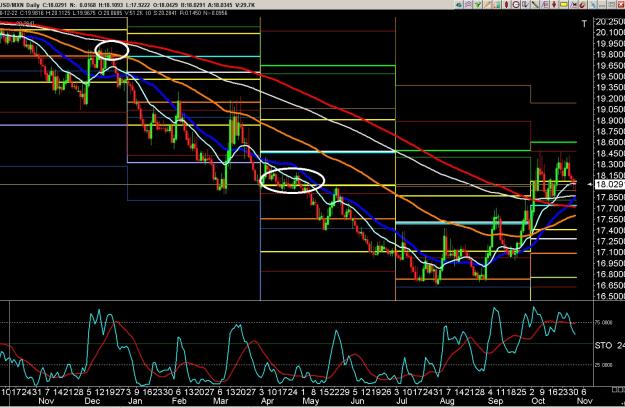Viewport: 625px width, 408px height.
Task: Click the list-style toolbar icon
Action: coord(544,5)
